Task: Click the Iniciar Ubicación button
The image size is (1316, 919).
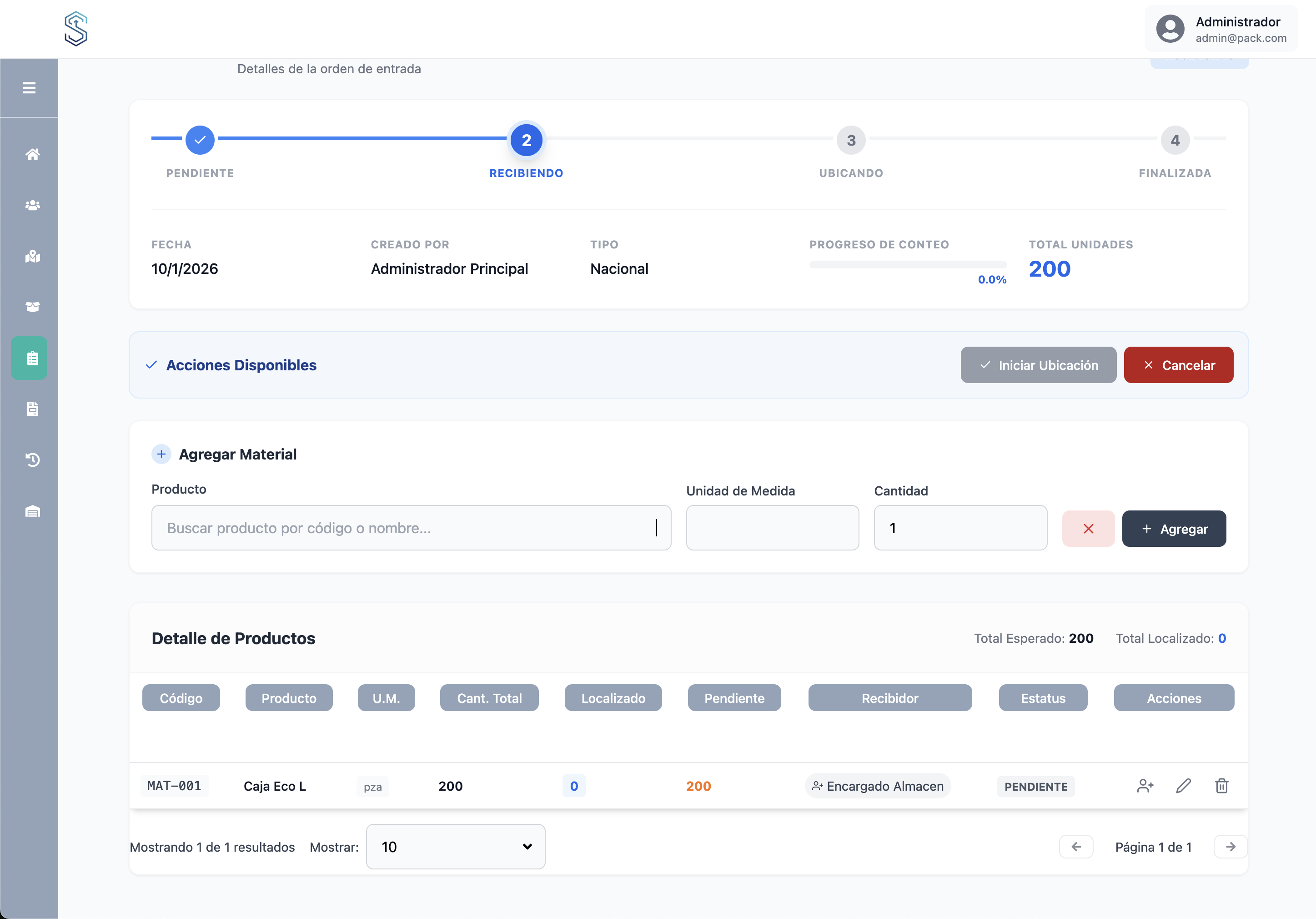Action: (1038, 365)
